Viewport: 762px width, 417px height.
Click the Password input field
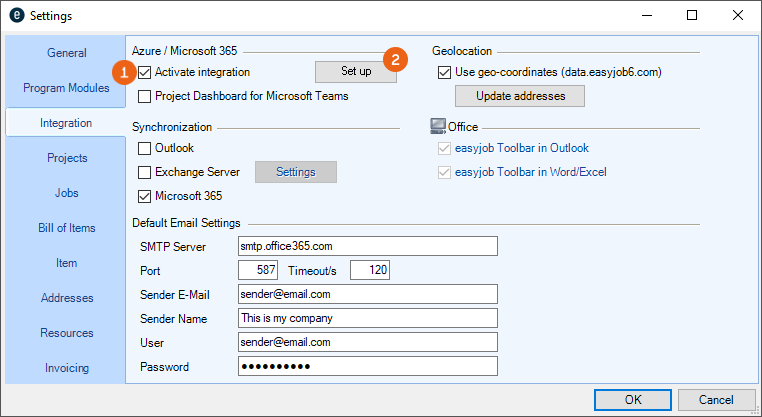(367, 367)
